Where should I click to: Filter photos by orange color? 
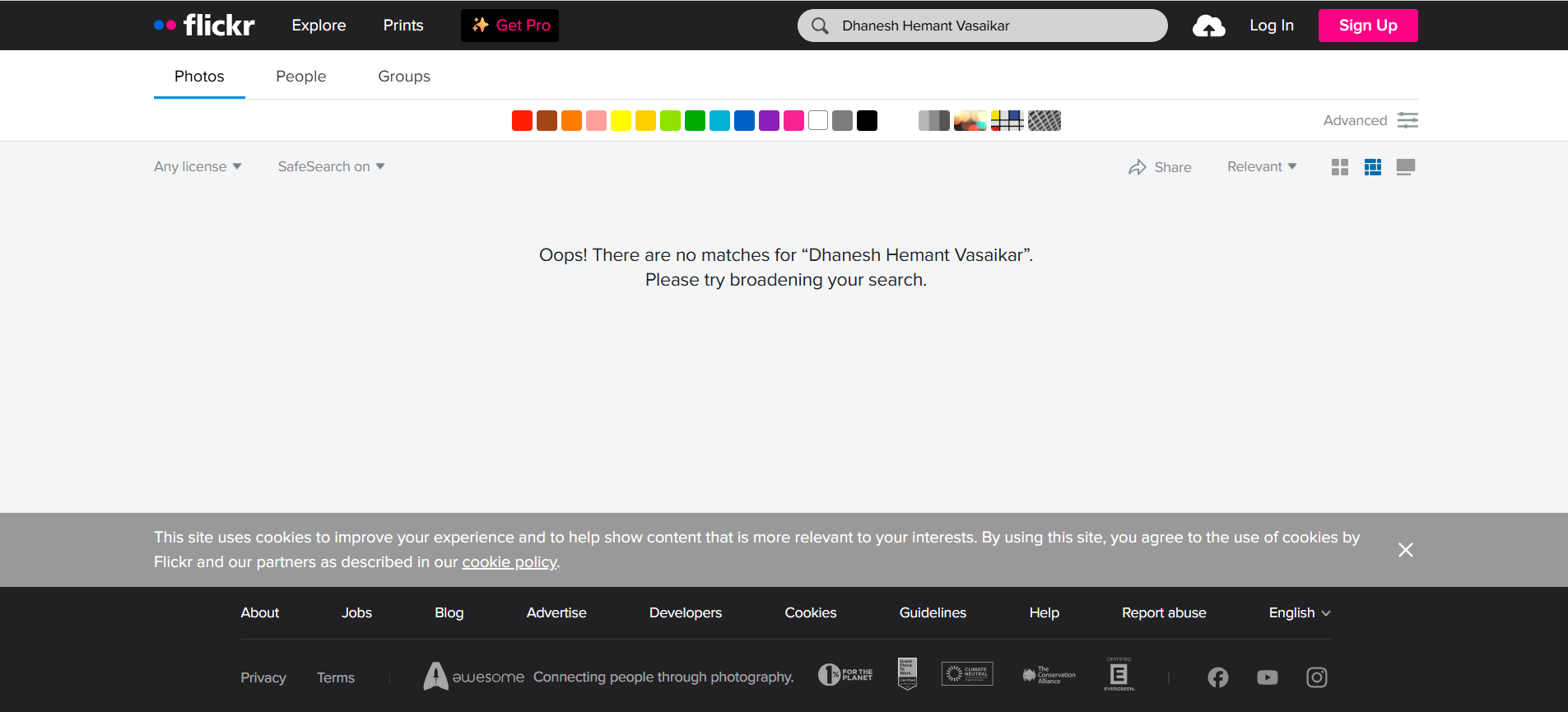point(571,121)
